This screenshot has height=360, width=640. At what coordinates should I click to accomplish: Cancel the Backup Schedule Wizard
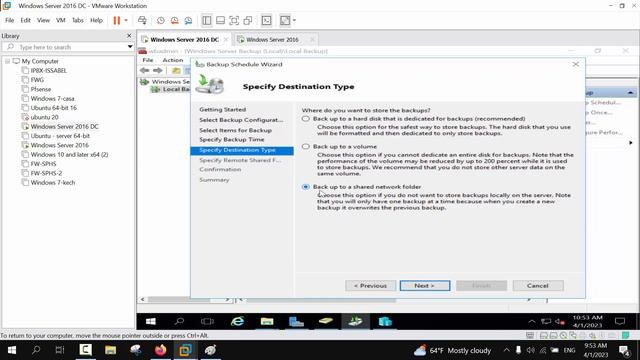[x=538, y=286]
